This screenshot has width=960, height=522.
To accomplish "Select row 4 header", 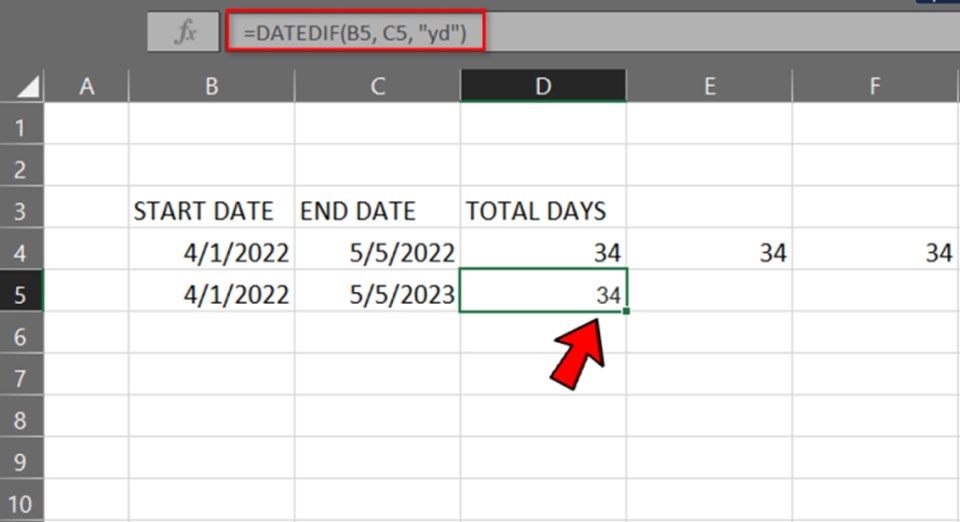I will [x=21, y=253].
